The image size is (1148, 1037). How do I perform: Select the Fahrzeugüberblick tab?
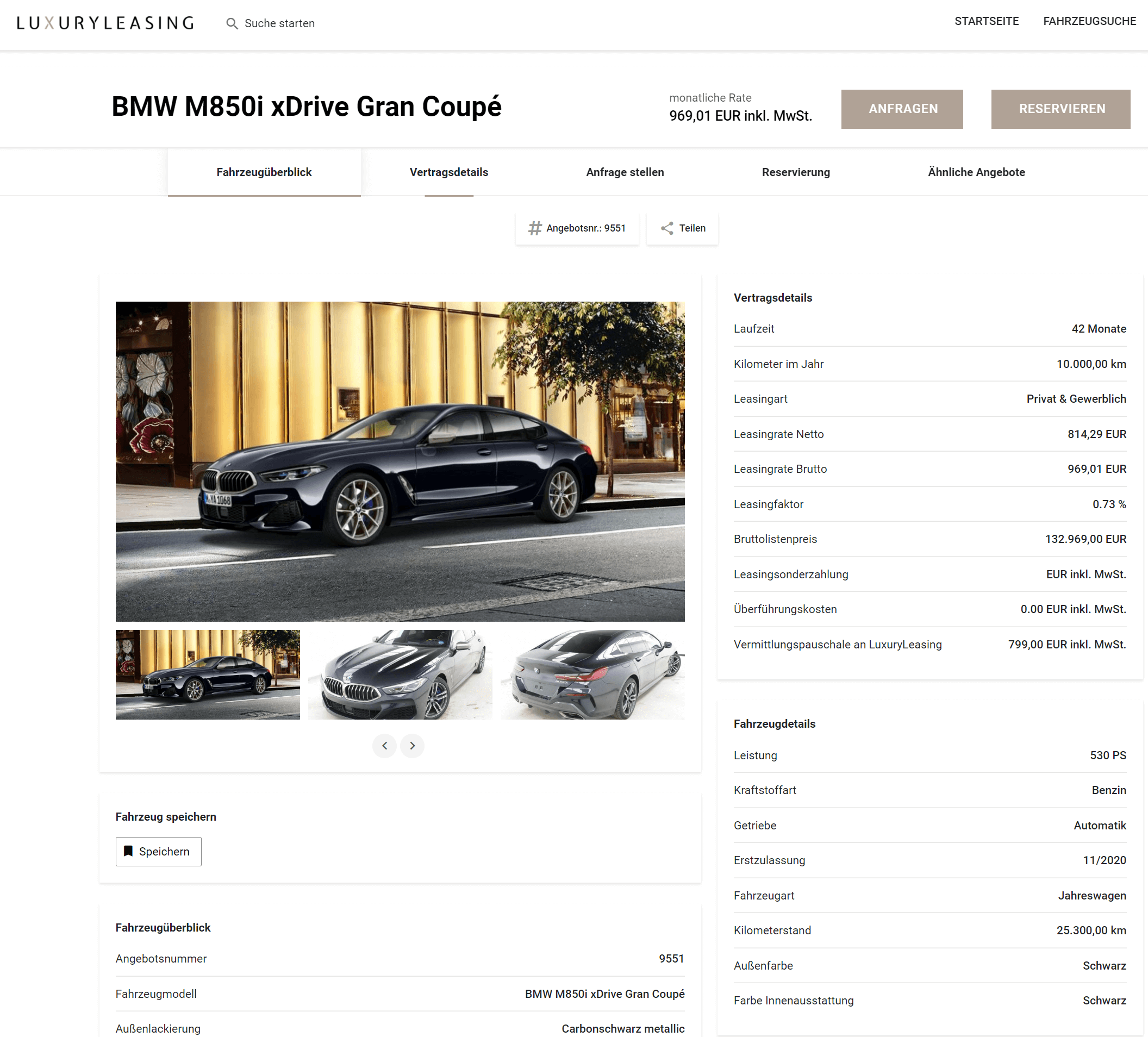pos(264,172)
